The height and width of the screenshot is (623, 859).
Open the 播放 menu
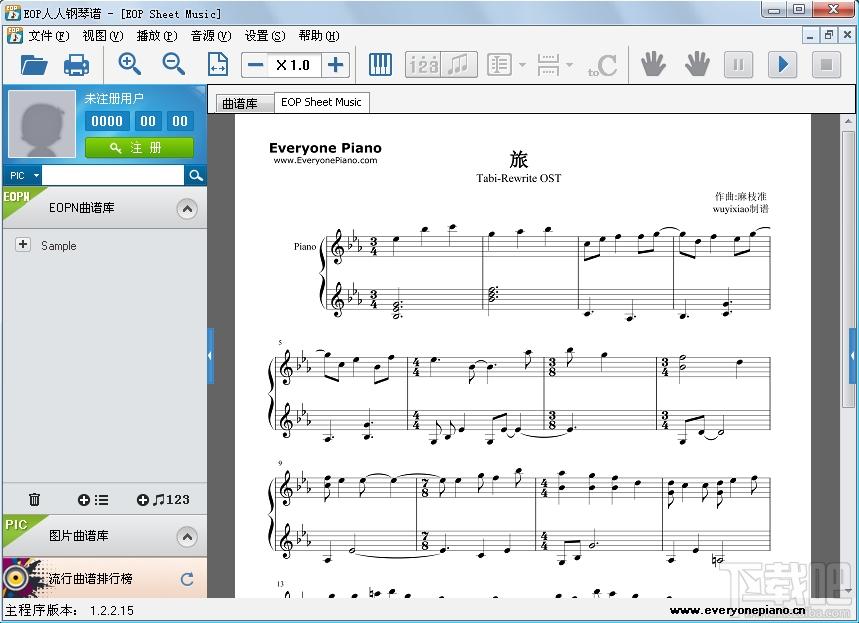coord(157,36)
